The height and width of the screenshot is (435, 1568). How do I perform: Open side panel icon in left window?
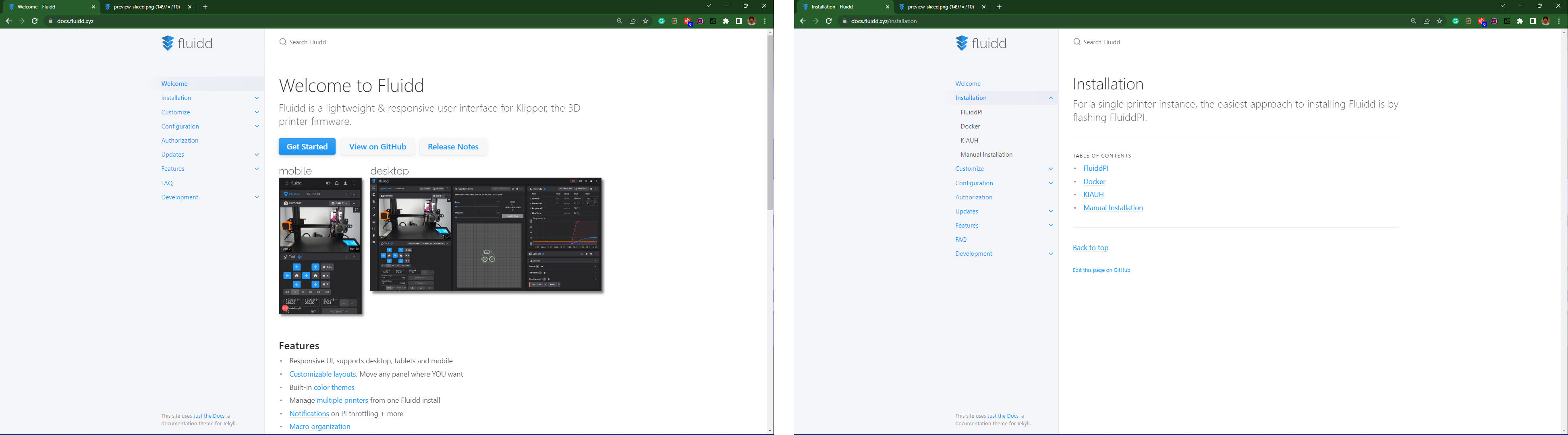[x=739, y=21]
